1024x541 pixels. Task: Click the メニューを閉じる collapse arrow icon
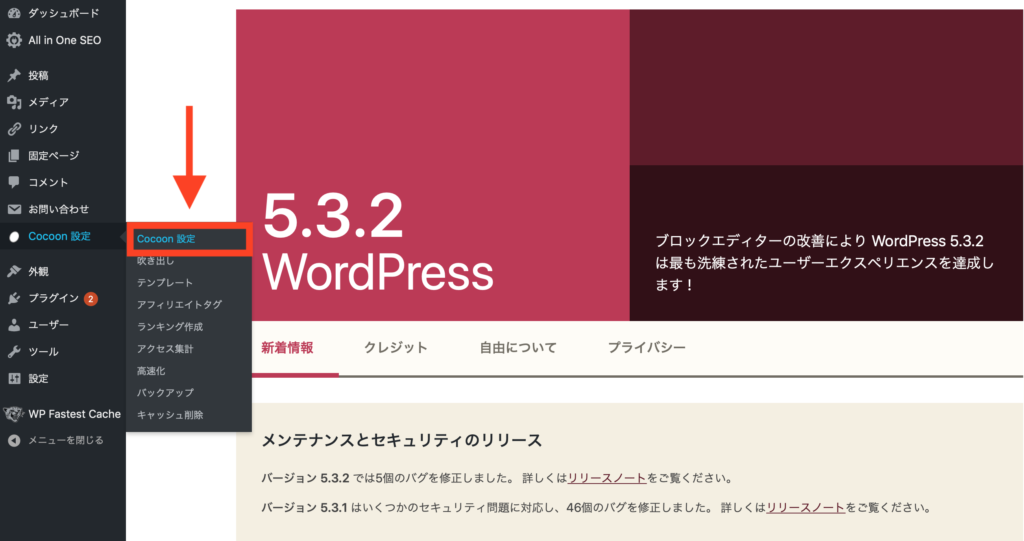14,440
